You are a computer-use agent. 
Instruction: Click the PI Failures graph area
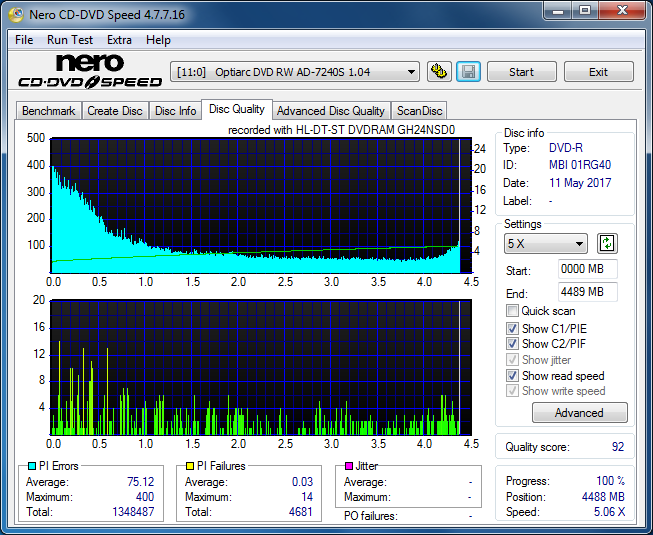click(261, 367)
